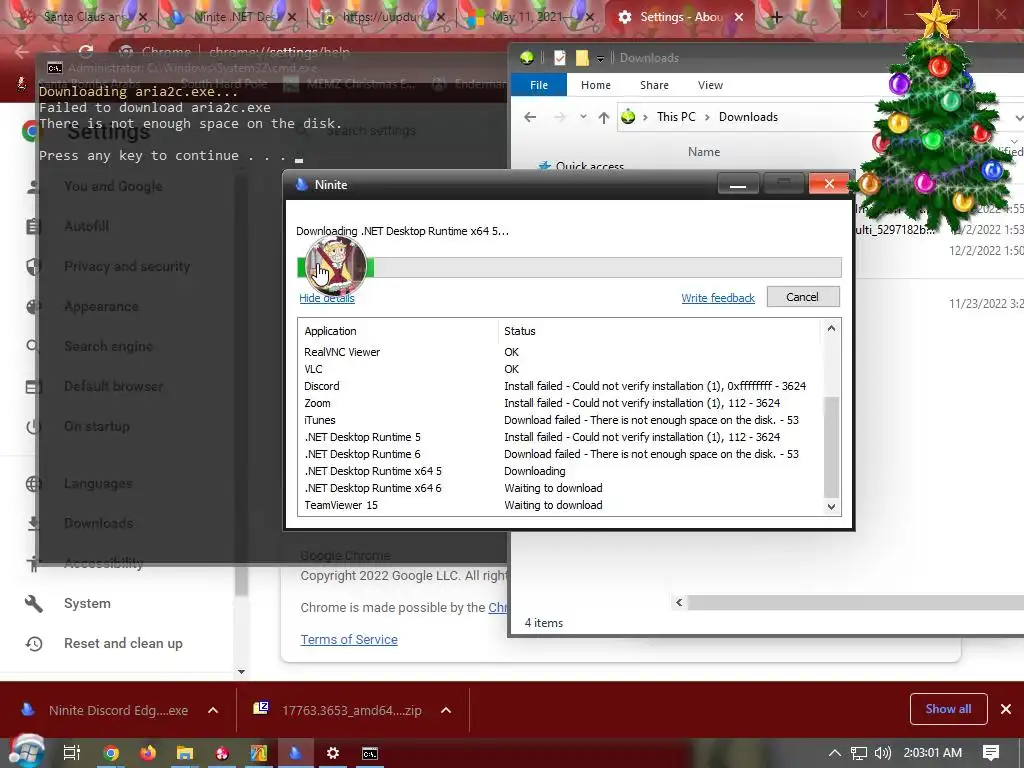The image size is (1024, 768).
Task: Open the Start menu
Action: (x=27, y=752)
